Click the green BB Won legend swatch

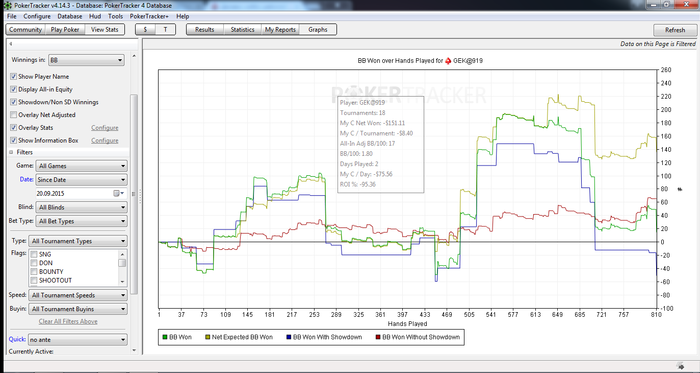click(165, 337)
